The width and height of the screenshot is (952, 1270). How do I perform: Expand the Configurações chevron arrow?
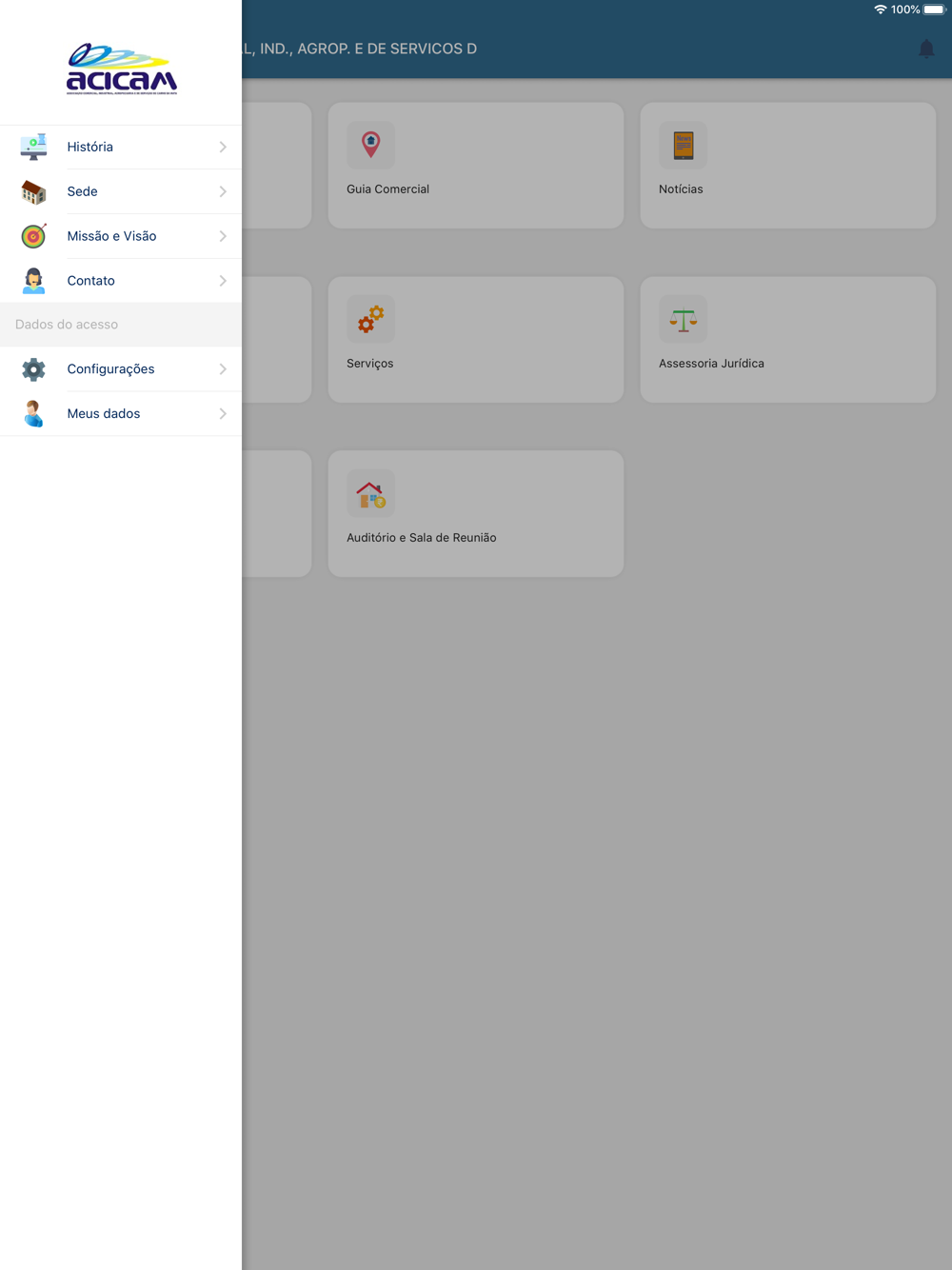point(223,369)
